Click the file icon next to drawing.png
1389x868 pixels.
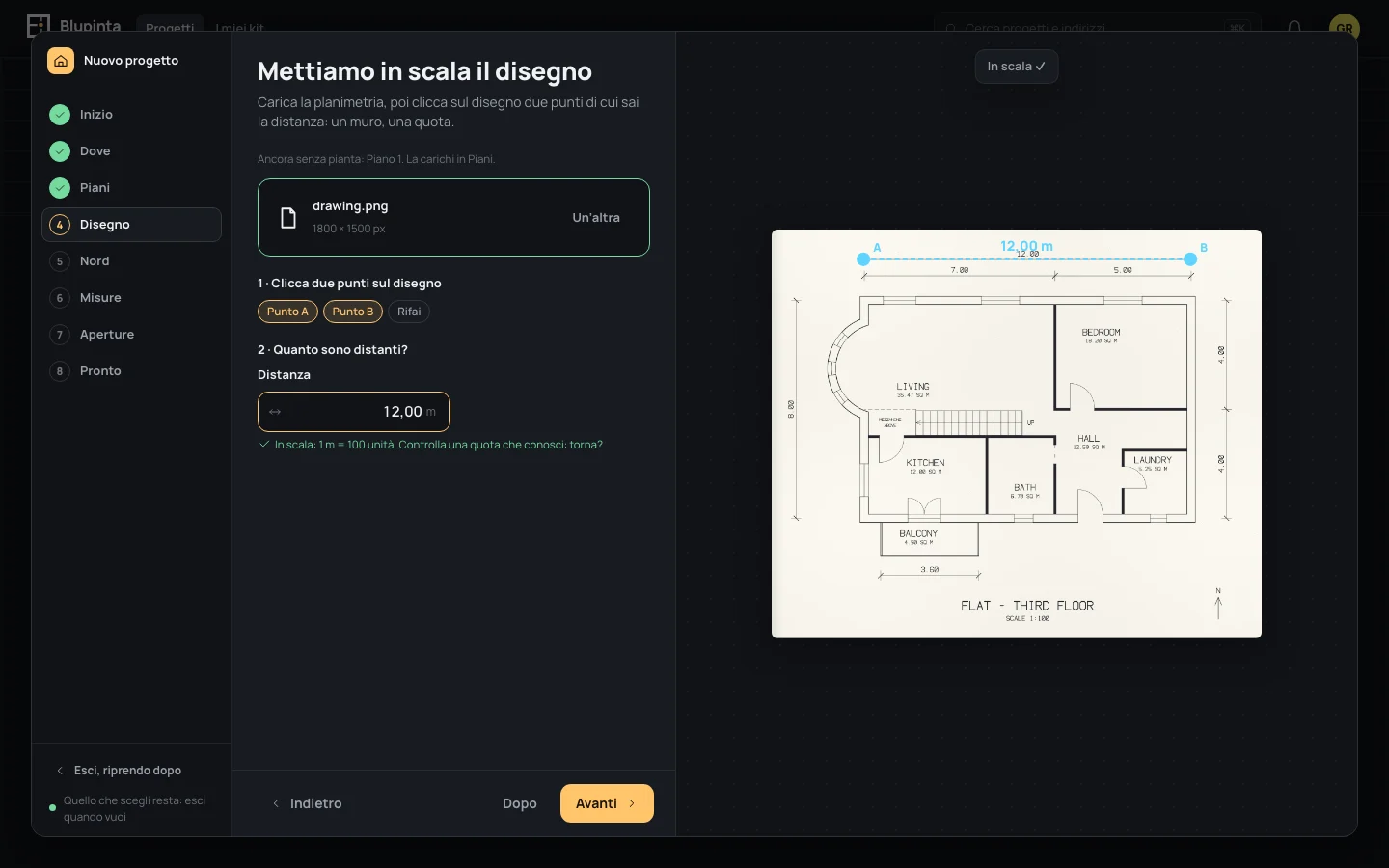click(x=287, y=218)
